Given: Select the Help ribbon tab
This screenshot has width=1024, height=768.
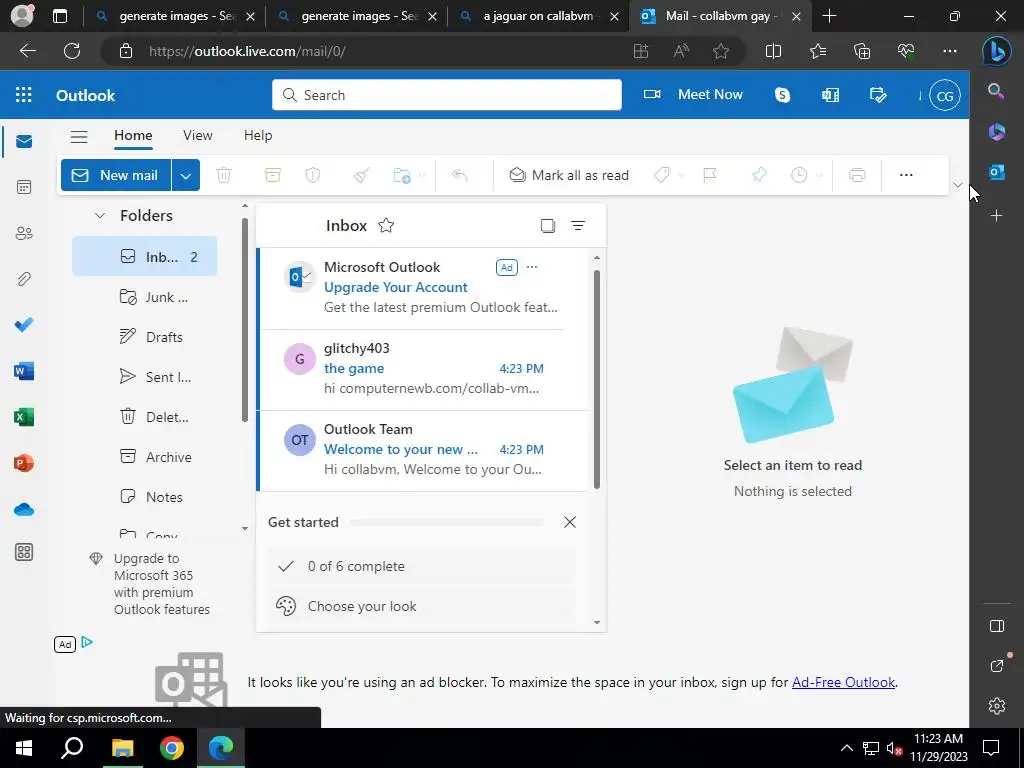Looking at the screenshot, I should coord(258,135).
